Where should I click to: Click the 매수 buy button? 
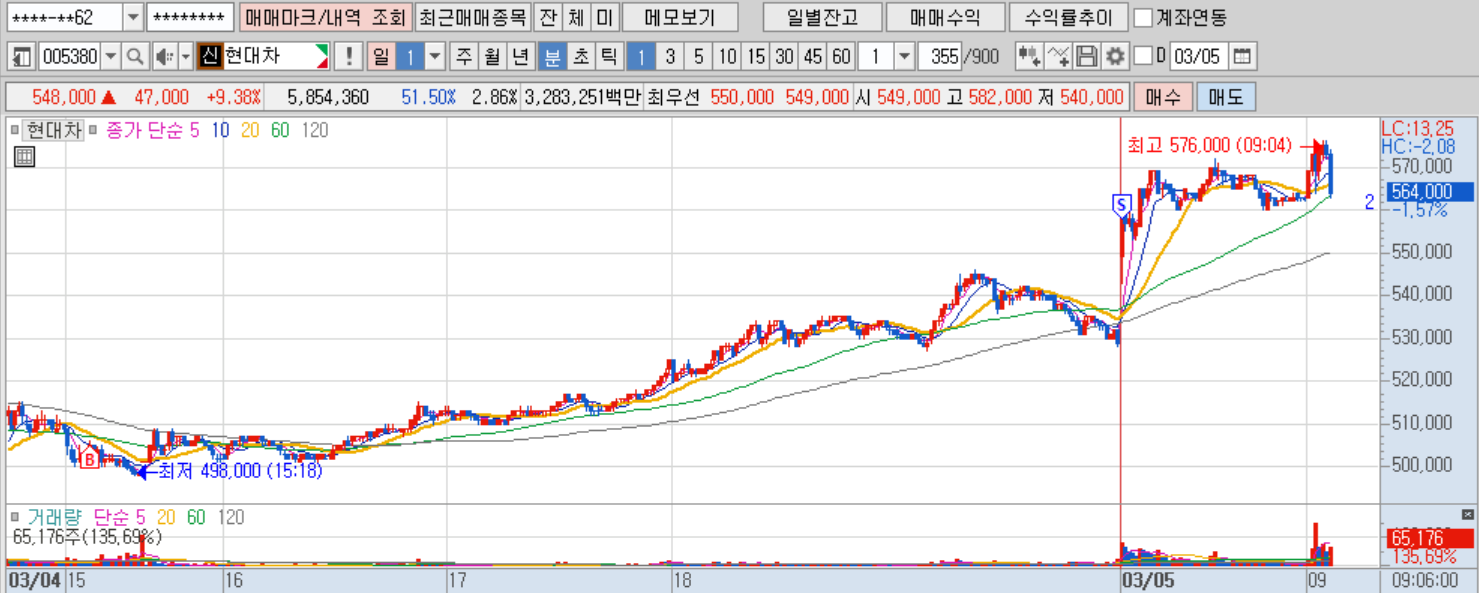tap(1162, 97)
